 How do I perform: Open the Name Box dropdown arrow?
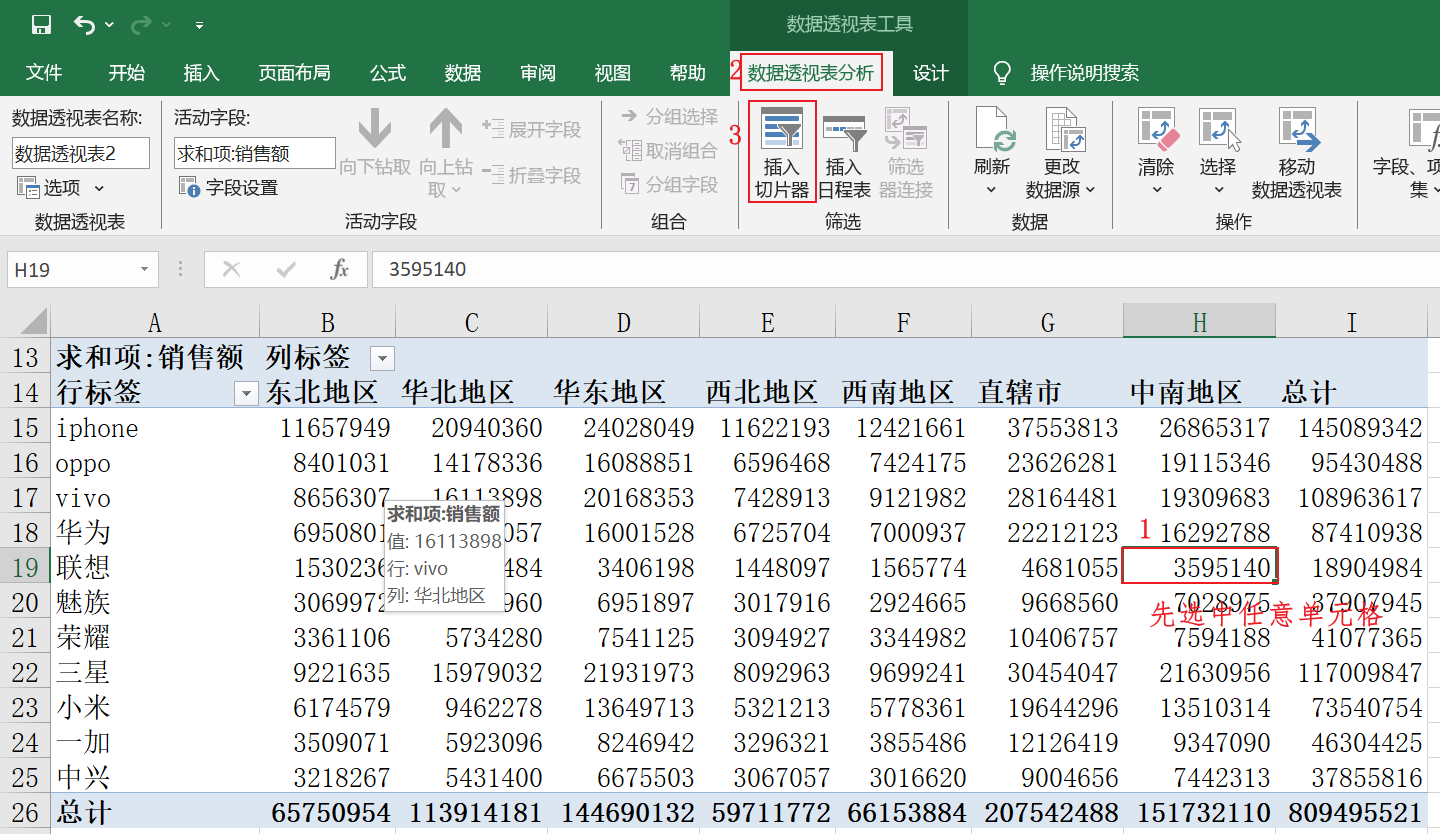point(145,269)
